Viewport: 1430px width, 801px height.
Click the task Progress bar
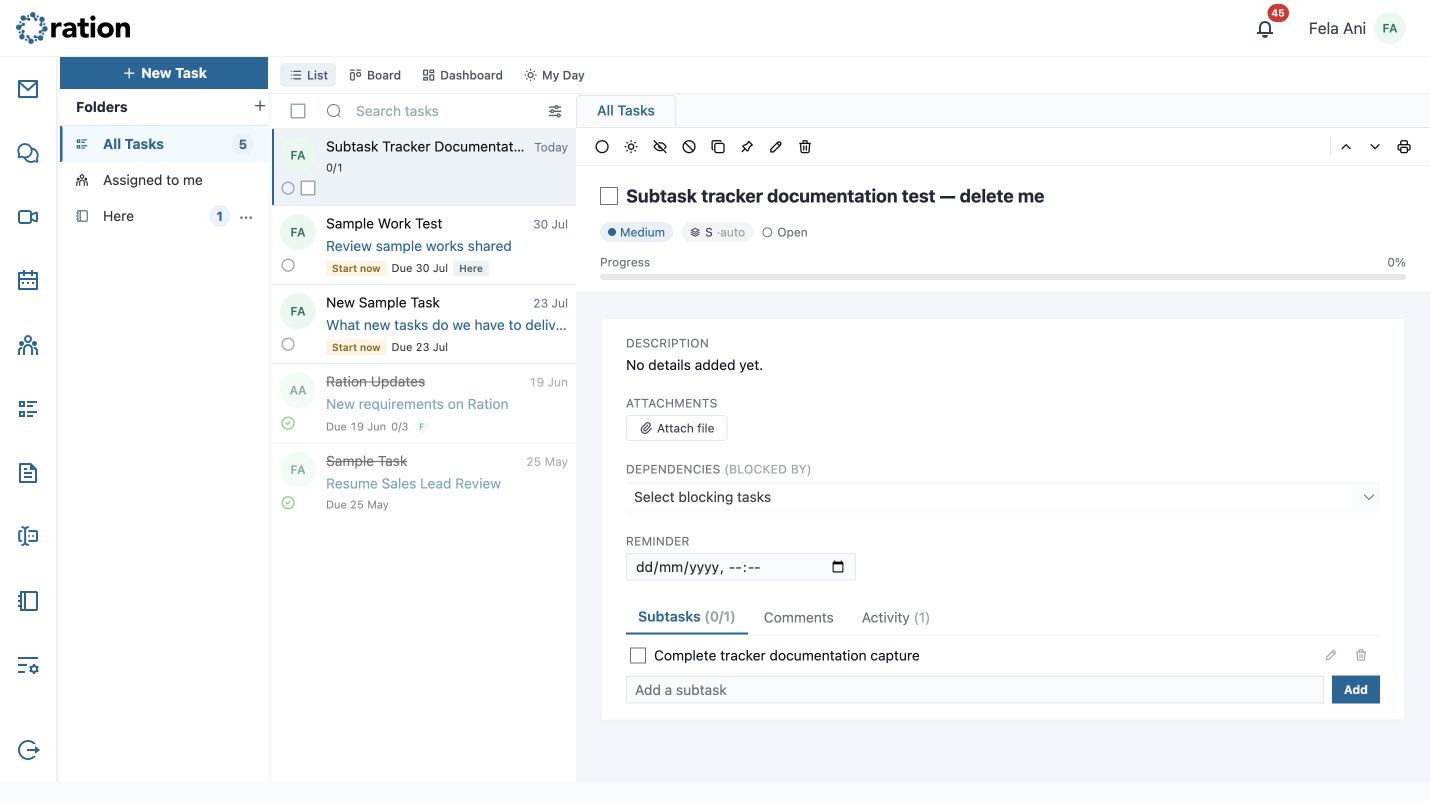(1003, 277)
